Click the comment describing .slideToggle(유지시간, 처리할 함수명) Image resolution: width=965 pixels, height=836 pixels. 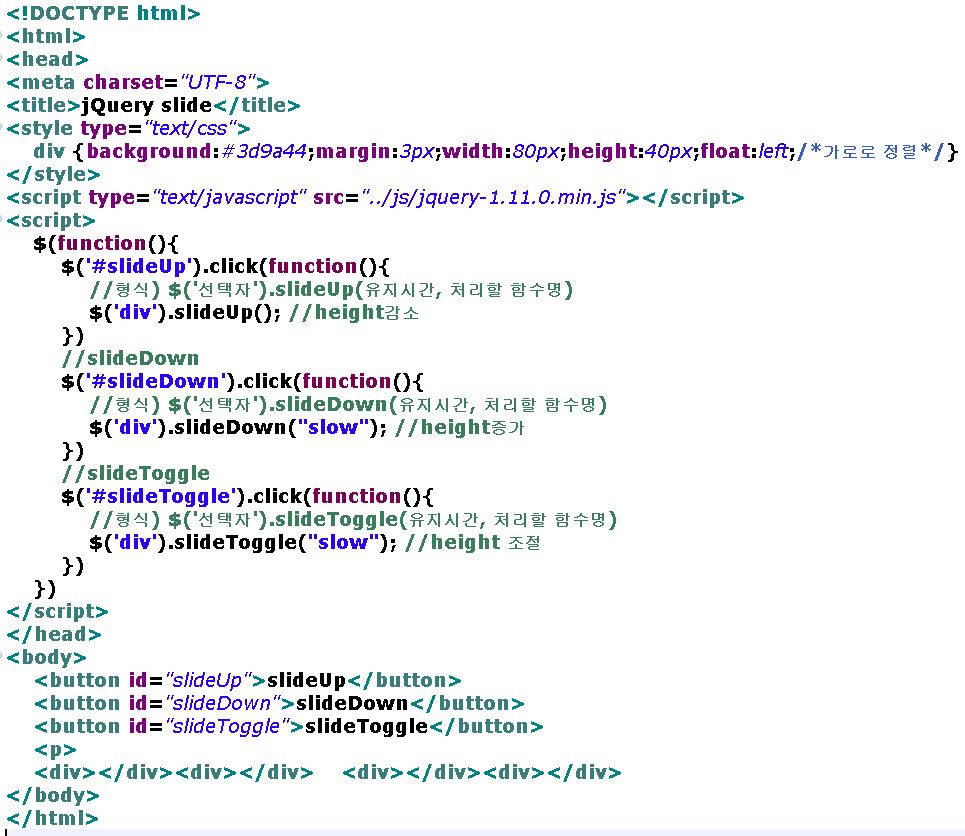[x=353, y=520]
